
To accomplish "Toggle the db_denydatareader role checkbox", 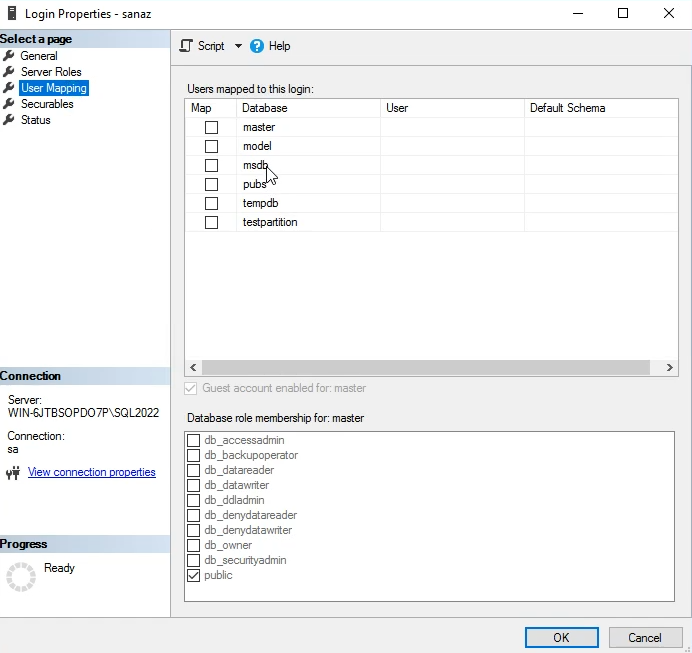I will click(x=193, y=515).
